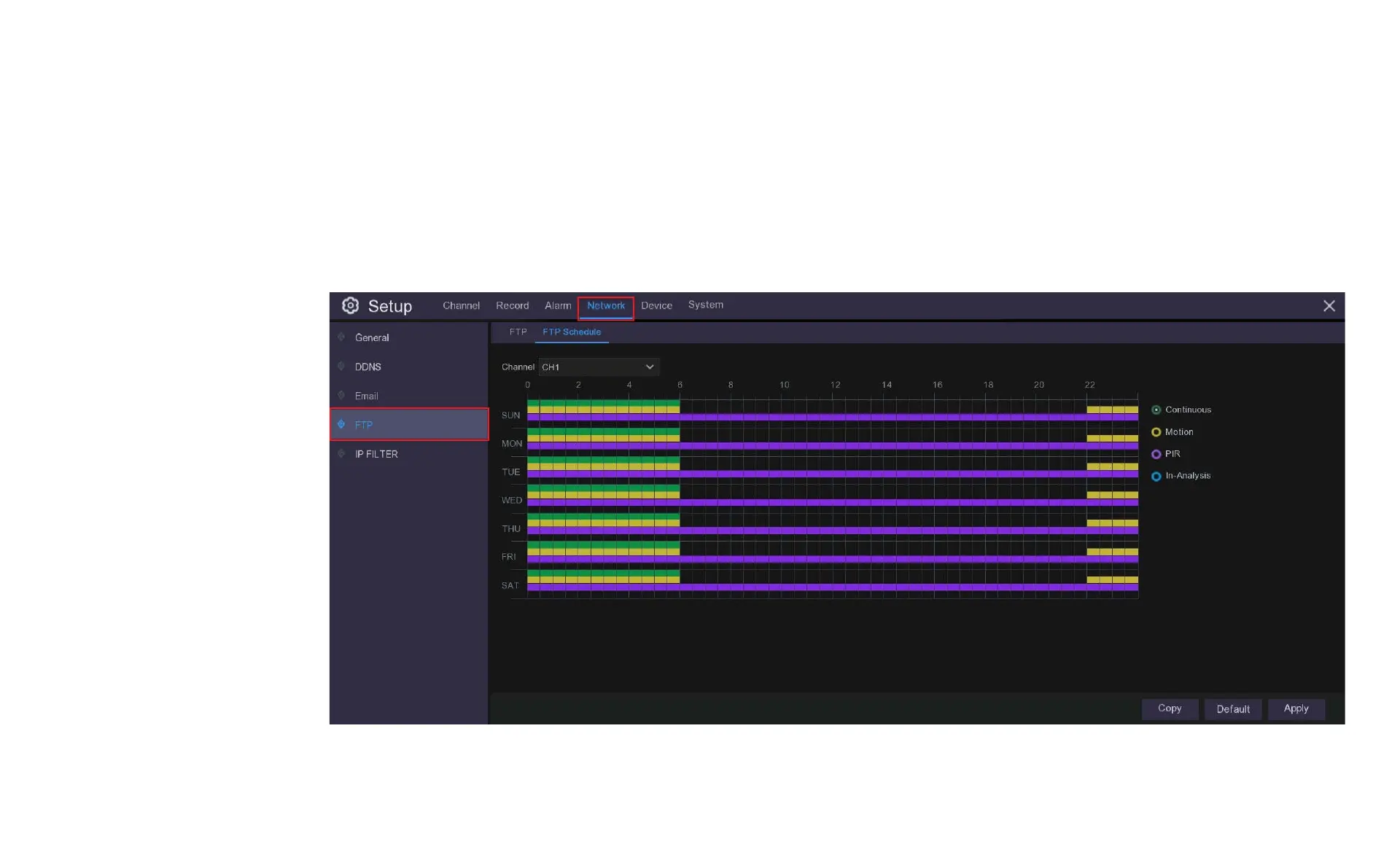This screenshot has width=1400, height=868.
Task: Click SUN purple PIR schedule bar
Action: coord(831,418)
